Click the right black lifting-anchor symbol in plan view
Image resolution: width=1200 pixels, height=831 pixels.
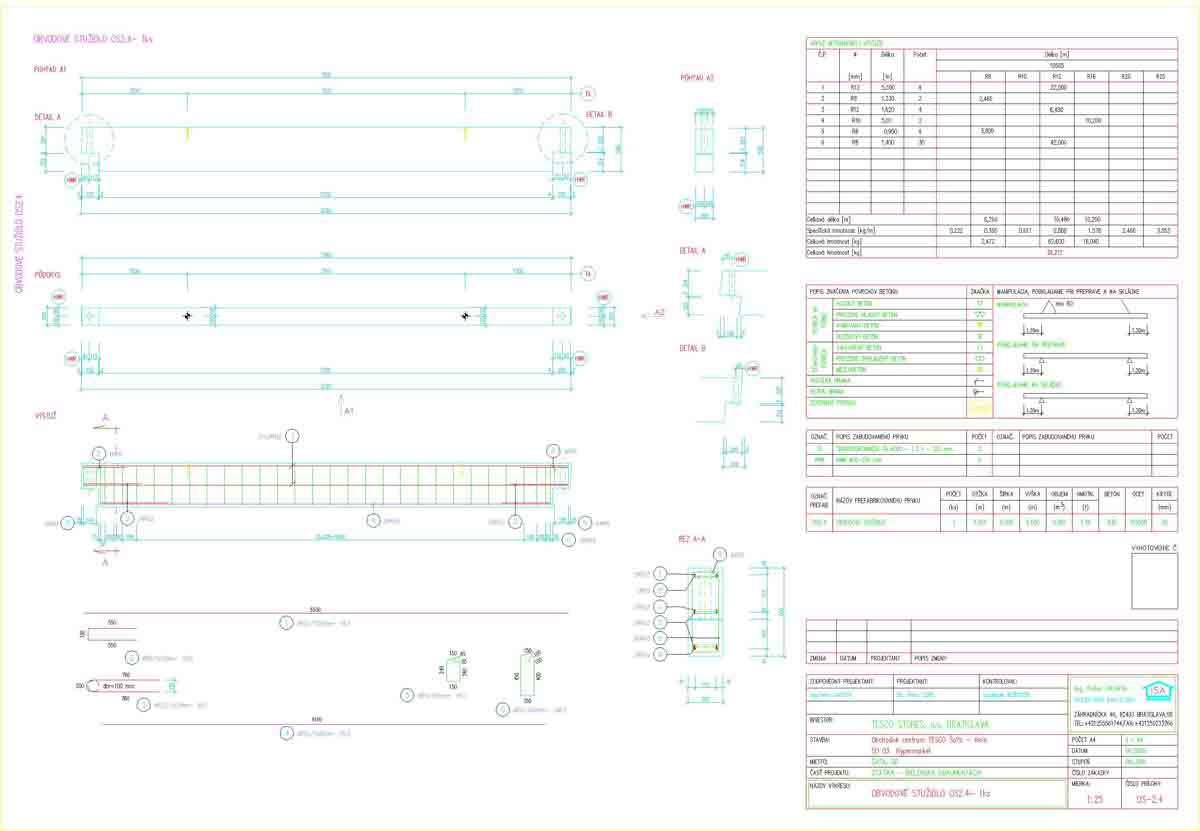coord(464,316)
